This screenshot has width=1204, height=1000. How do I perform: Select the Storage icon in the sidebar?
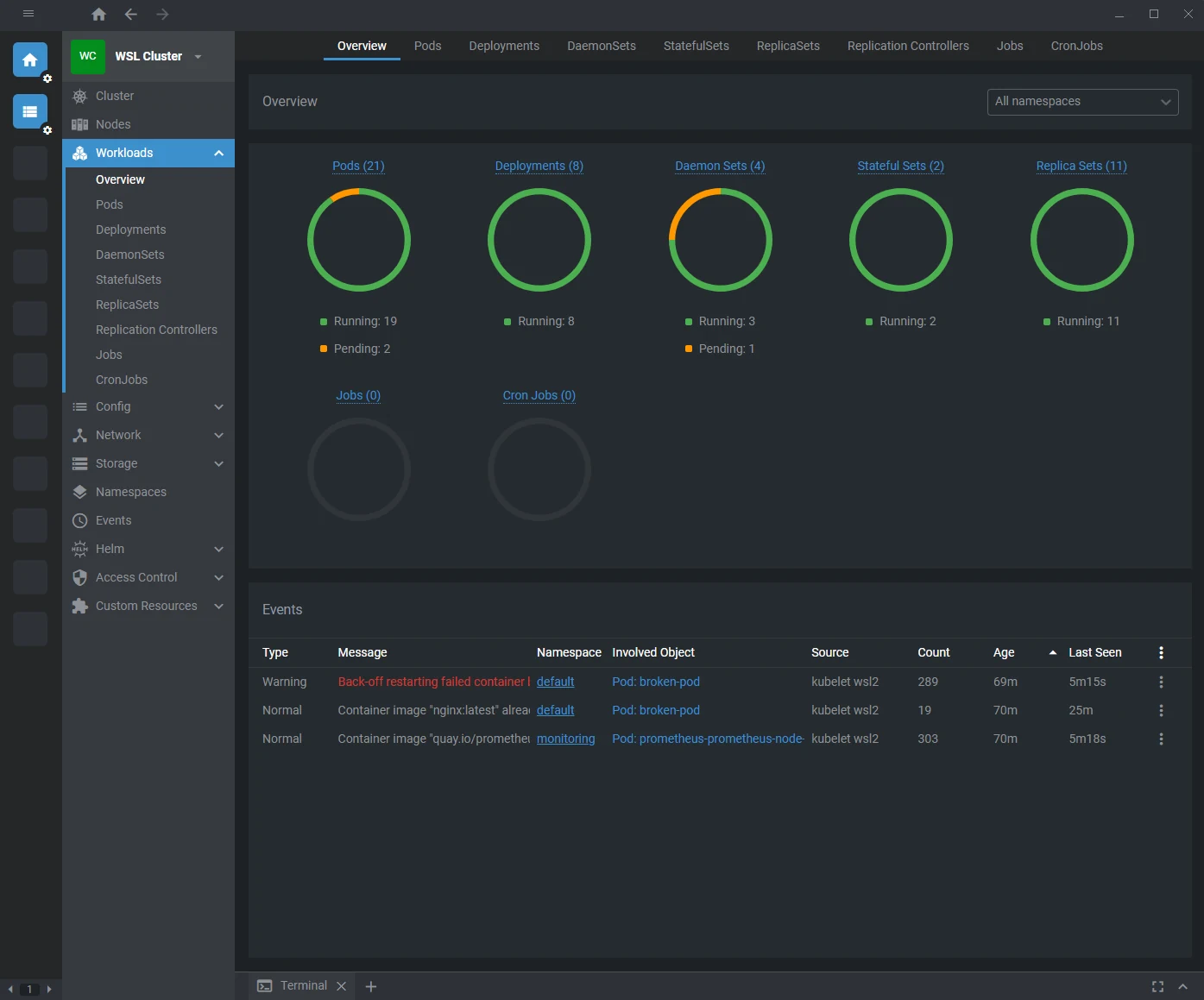tap(79, 463)
